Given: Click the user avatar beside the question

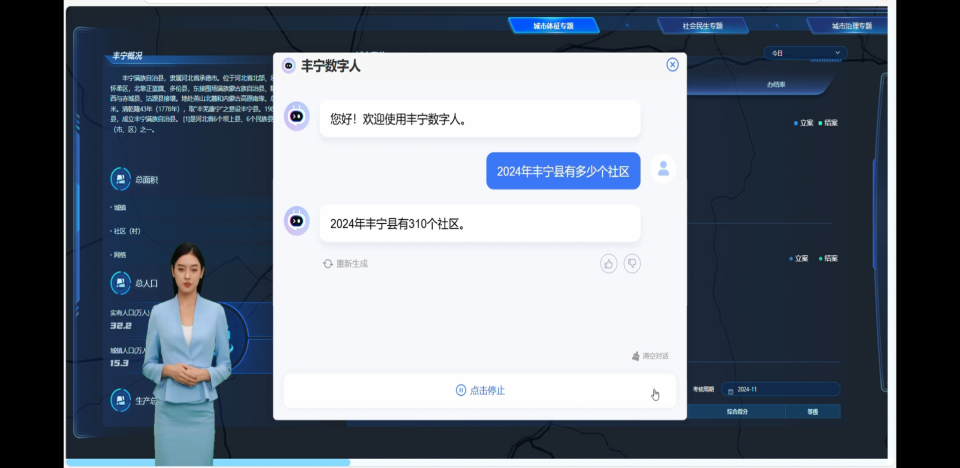Looking at the screenshot, I should 662,169.
